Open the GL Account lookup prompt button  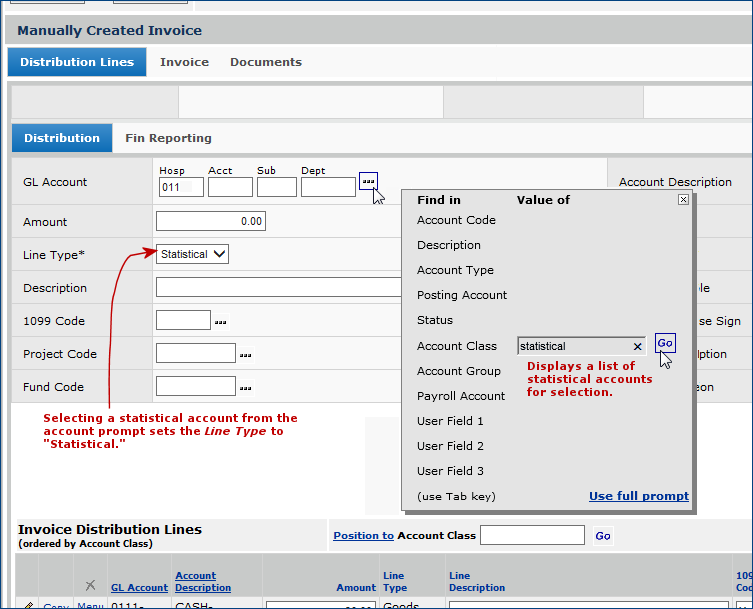(368, 181)
